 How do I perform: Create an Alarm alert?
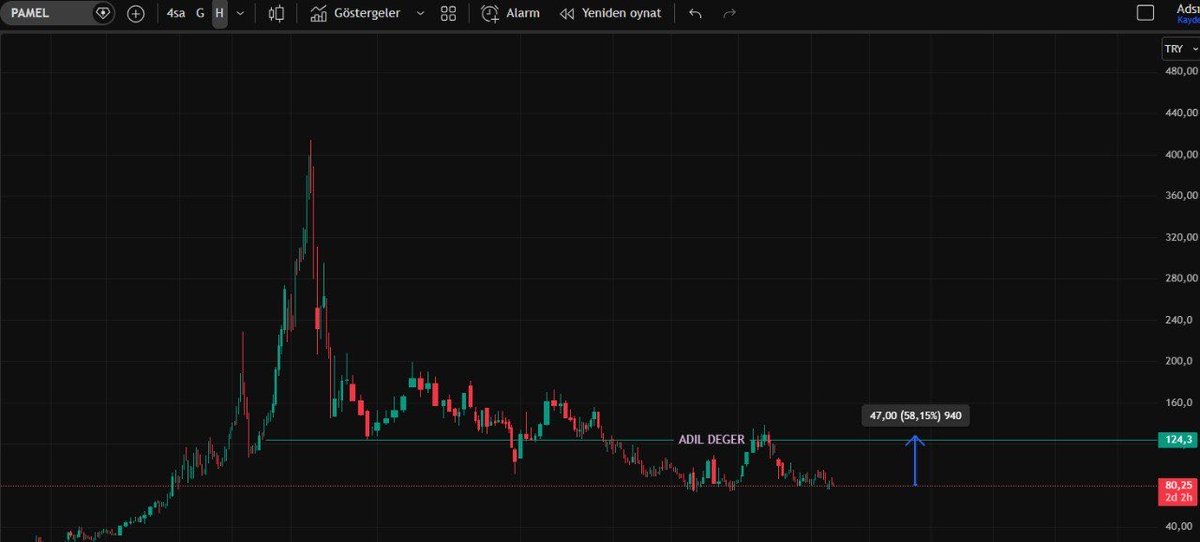(x=510, y=13)
